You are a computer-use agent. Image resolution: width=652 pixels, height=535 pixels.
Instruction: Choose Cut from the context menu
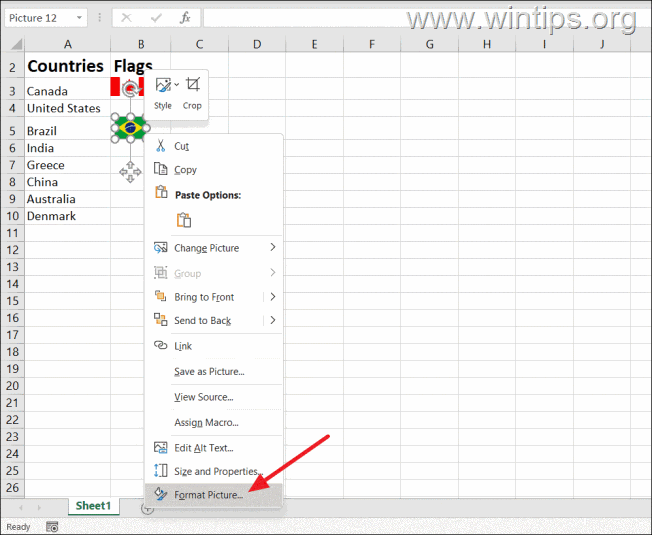click(214, 146)
